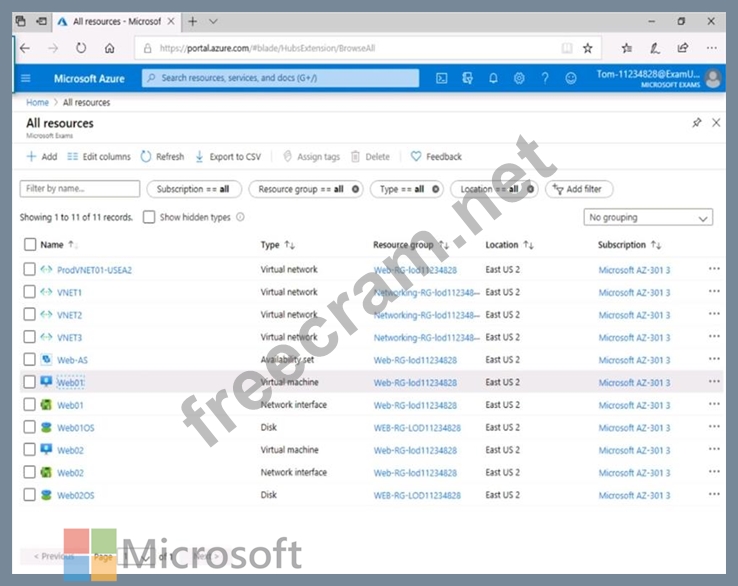Open the Help question mark
This screenshot has height=586, width=738.
point(545,78)
